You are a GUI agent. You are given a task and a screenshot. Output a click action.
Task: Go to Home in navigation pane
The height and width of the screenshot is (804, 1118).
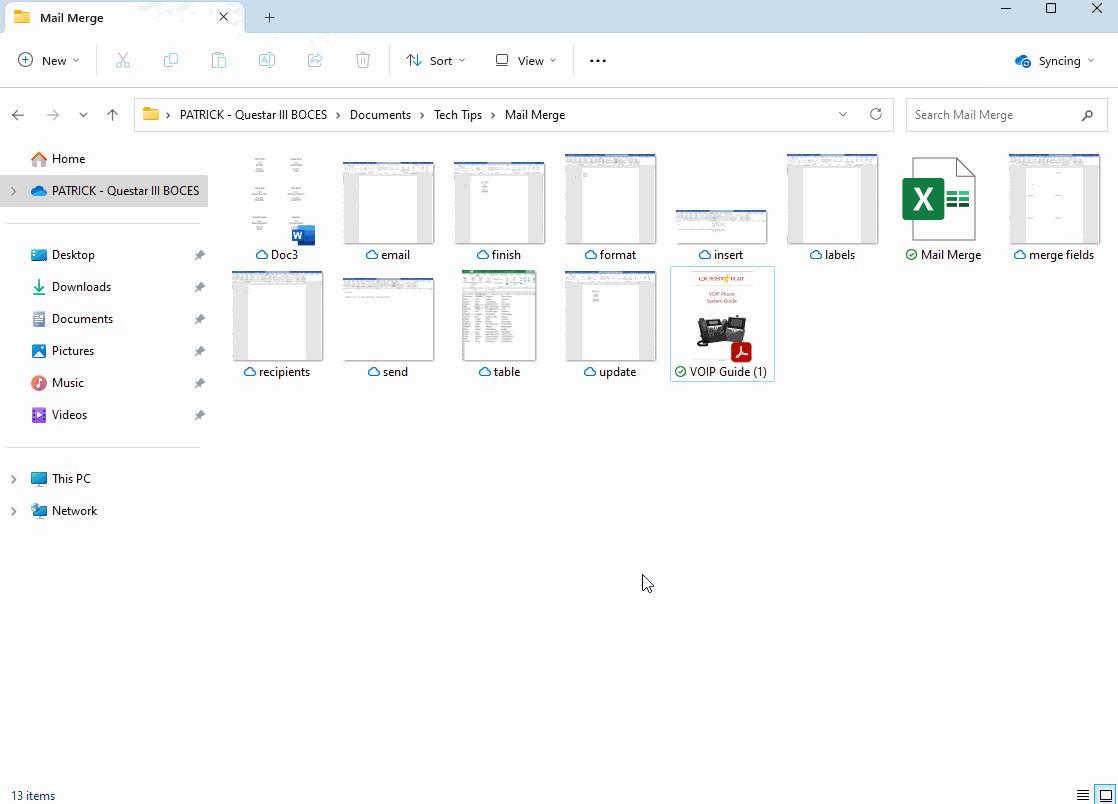(68, 158)
